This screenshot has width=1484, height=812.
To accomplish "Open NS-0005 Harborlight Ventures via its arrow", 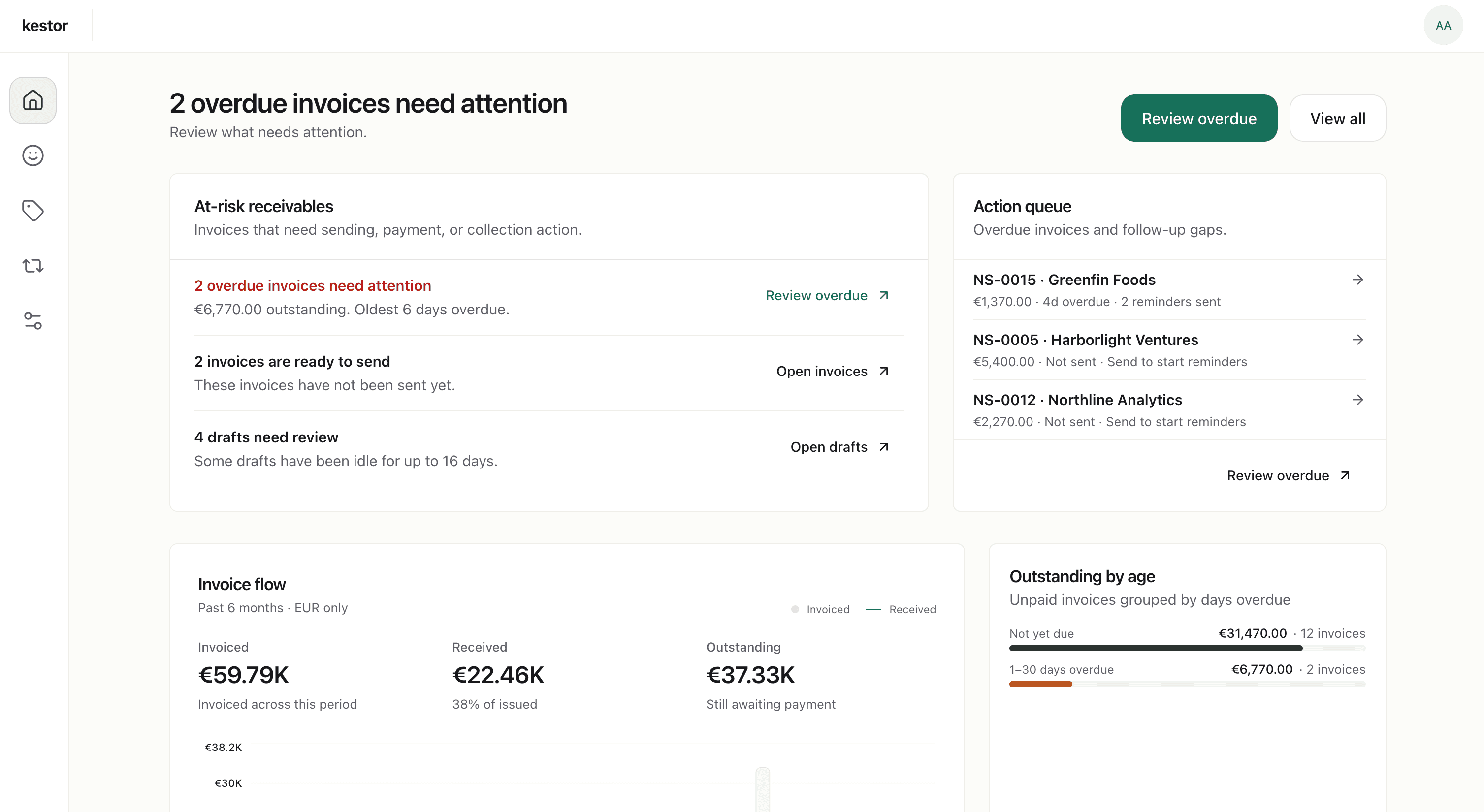I will pos(1358,339).
